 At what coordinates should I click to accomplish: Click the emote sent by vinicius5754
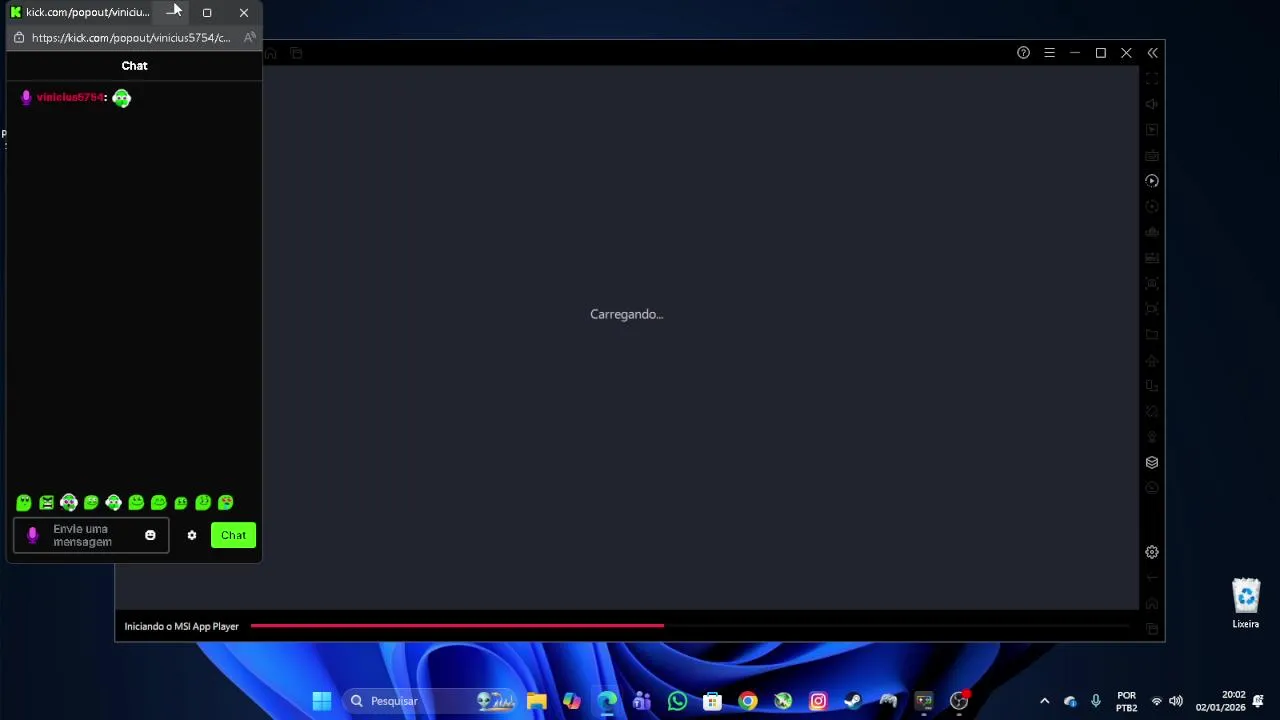121,98
